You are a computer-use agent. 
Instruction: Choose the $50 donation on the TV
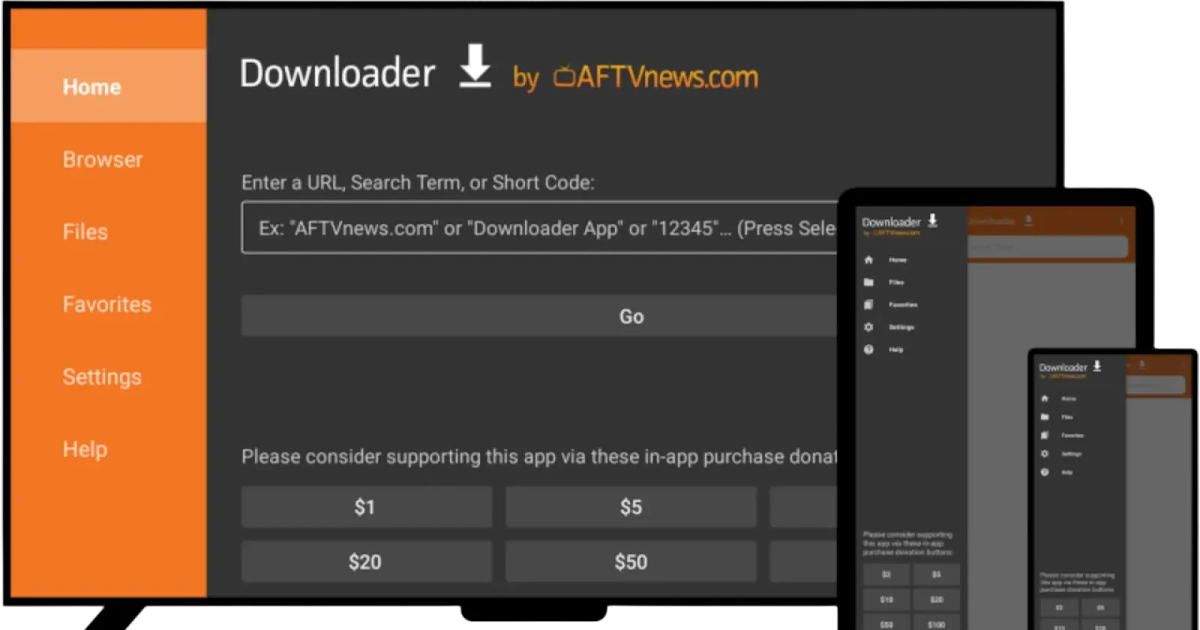631,562
